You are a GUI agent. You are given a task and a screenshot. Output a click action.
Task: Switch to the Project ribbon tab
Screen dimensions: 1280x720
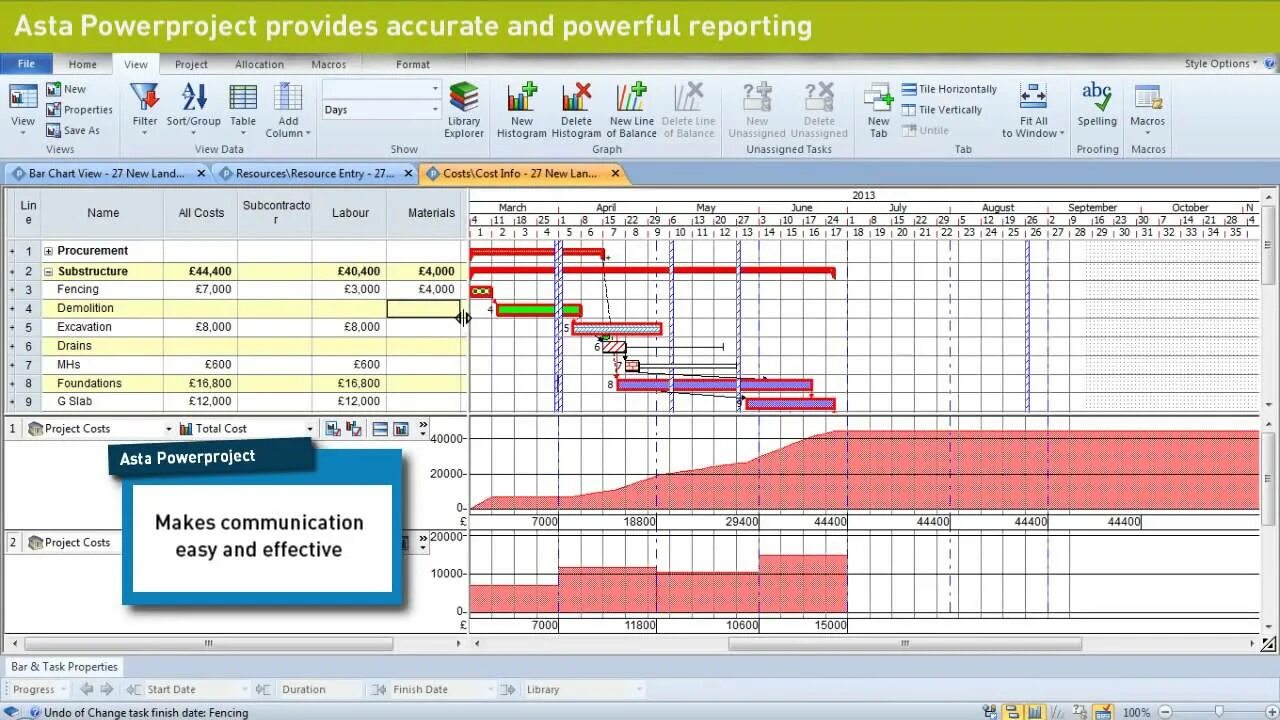(191, 64)
